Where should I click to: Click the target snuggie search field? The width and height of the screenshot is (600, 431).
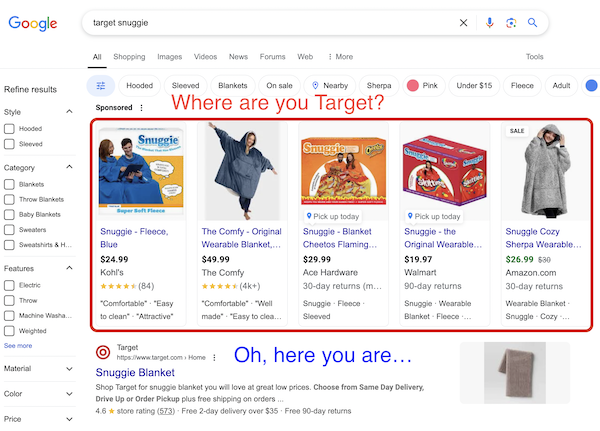tap(268, 23)
